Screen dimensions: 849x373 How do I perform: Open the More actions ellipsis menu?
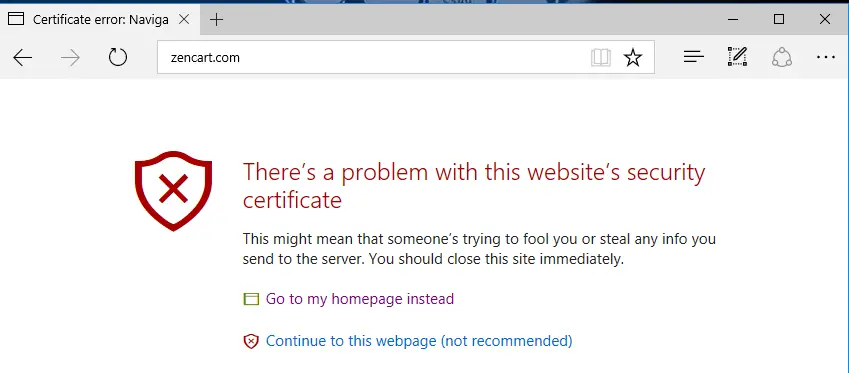tap(826, 57)
